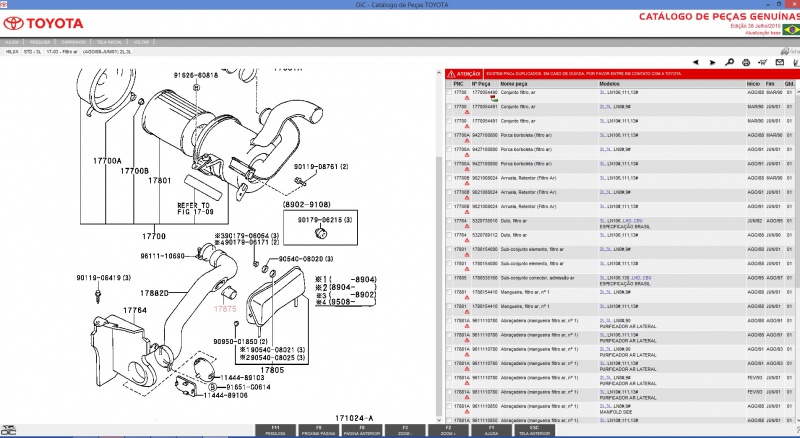
Task: Select the highlighted callout 17875 in the diagram
Action: tap(225, 309)
